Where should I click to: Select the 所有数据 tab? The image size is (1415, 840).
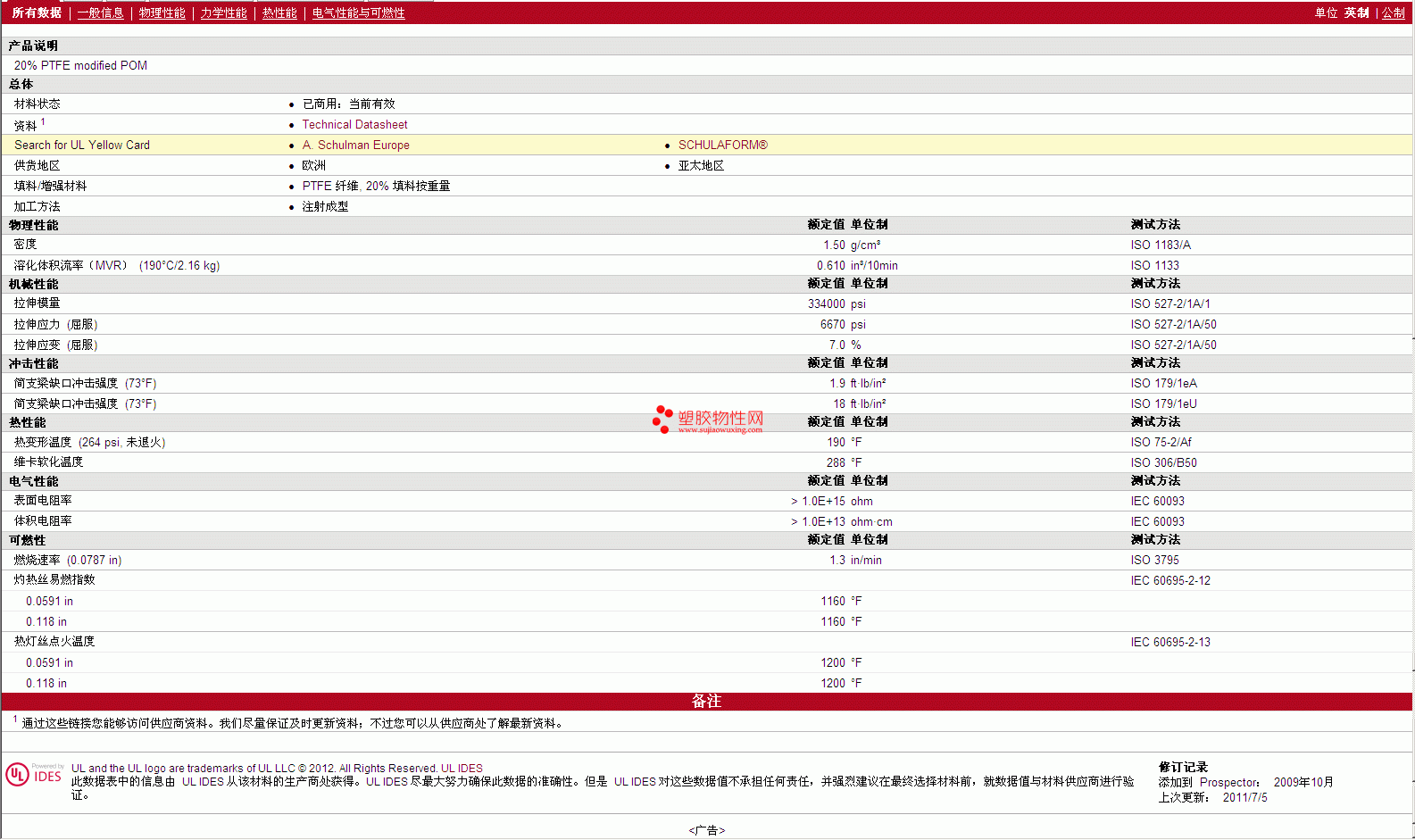coord(37,12)
